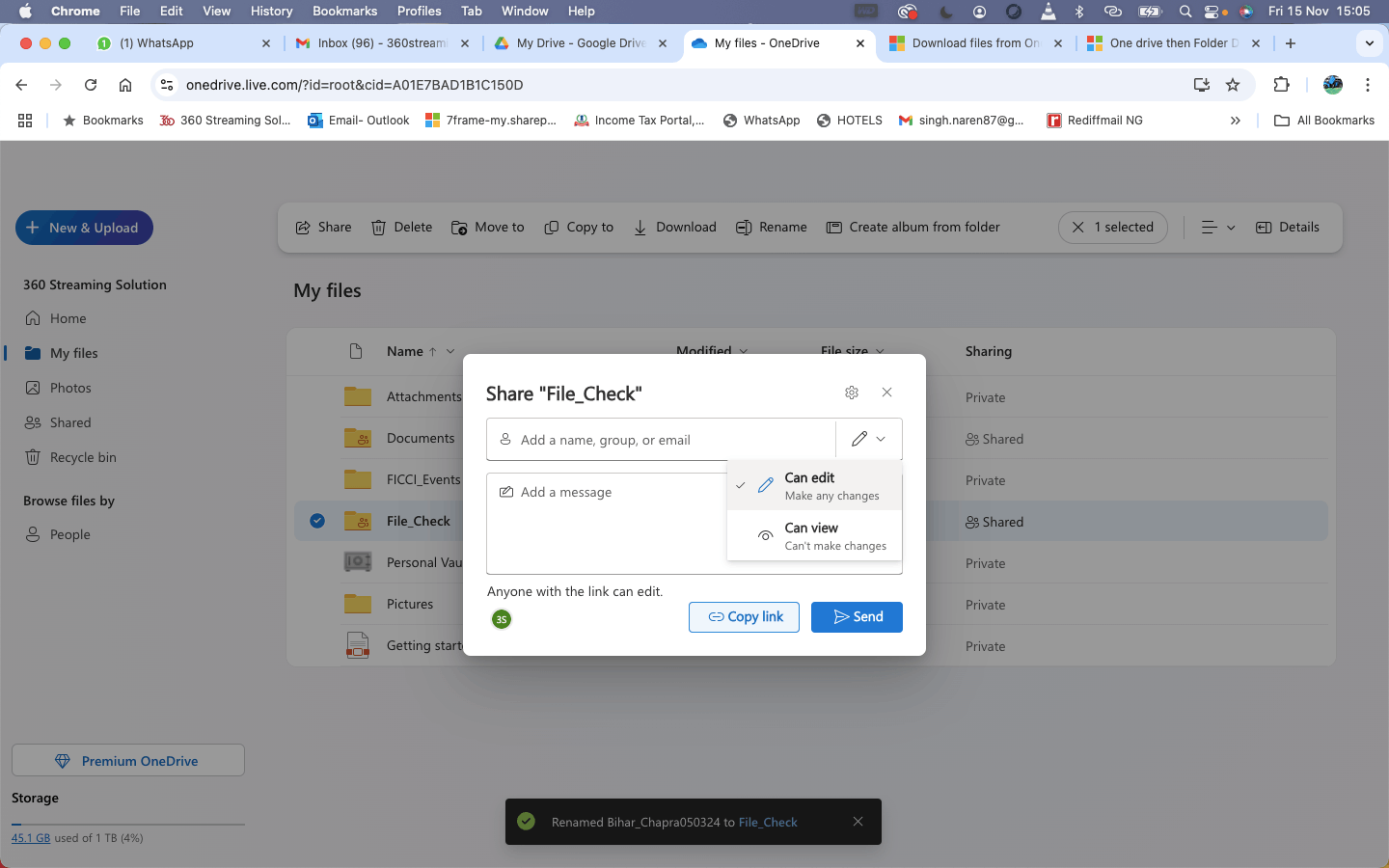Switch to the Gmail Inbox tab
Viewport: 1389px width, 868px height.
382,43
